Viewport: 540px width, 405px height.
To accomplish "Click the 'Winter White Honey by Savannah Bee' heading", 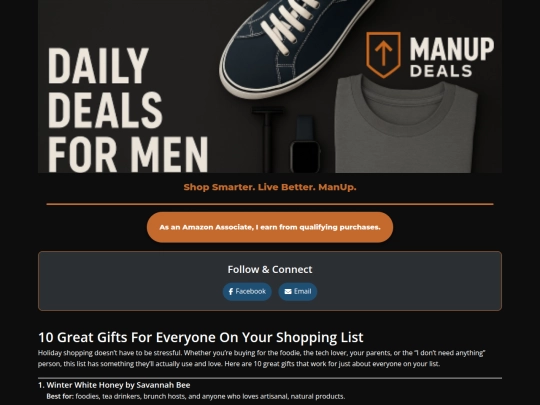I will coord(114,385).
